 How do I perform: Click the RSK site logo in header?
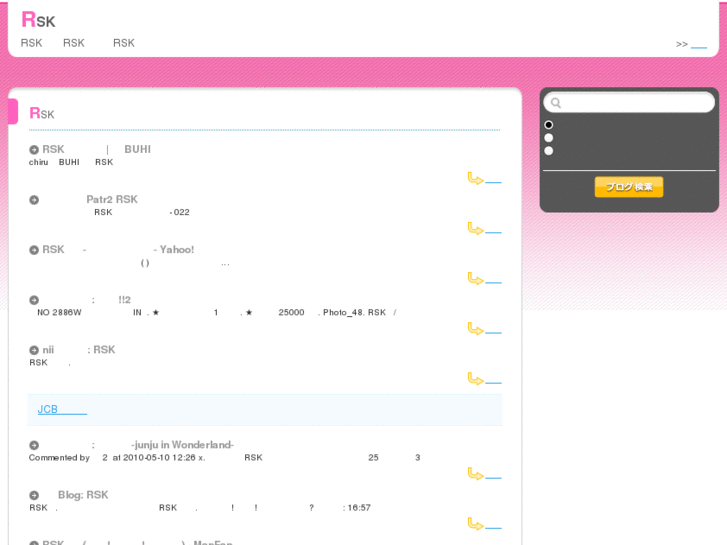(38, 20)
